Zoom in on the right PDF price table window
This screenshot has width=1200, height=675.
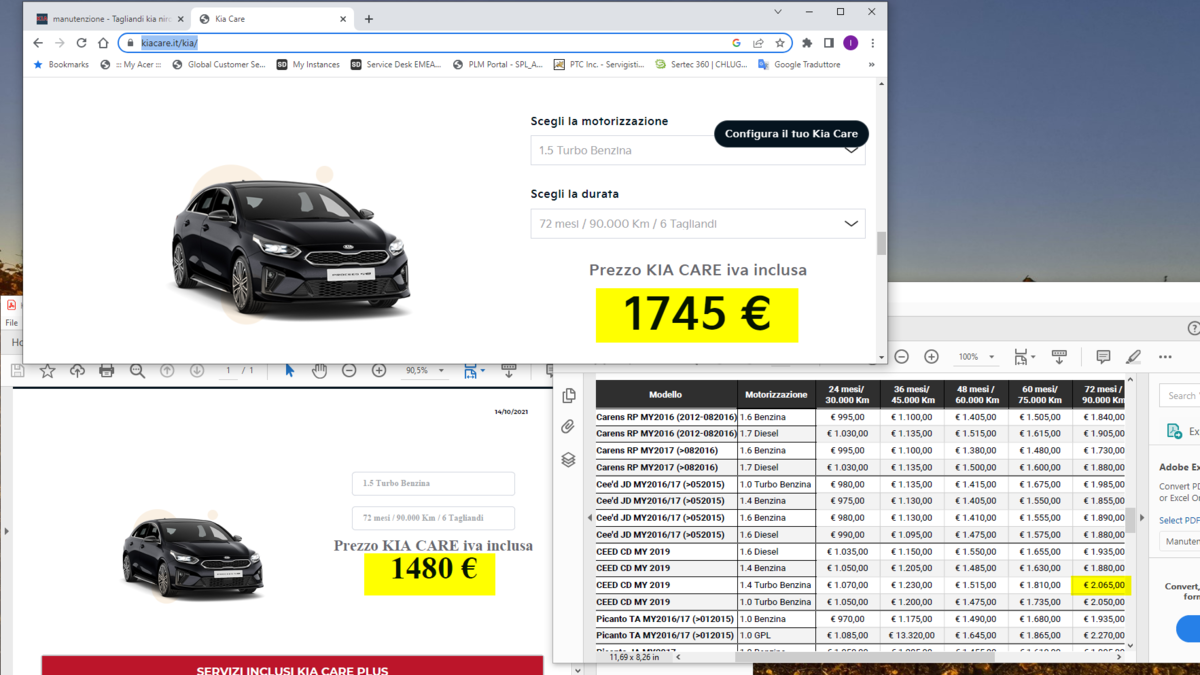931,357
